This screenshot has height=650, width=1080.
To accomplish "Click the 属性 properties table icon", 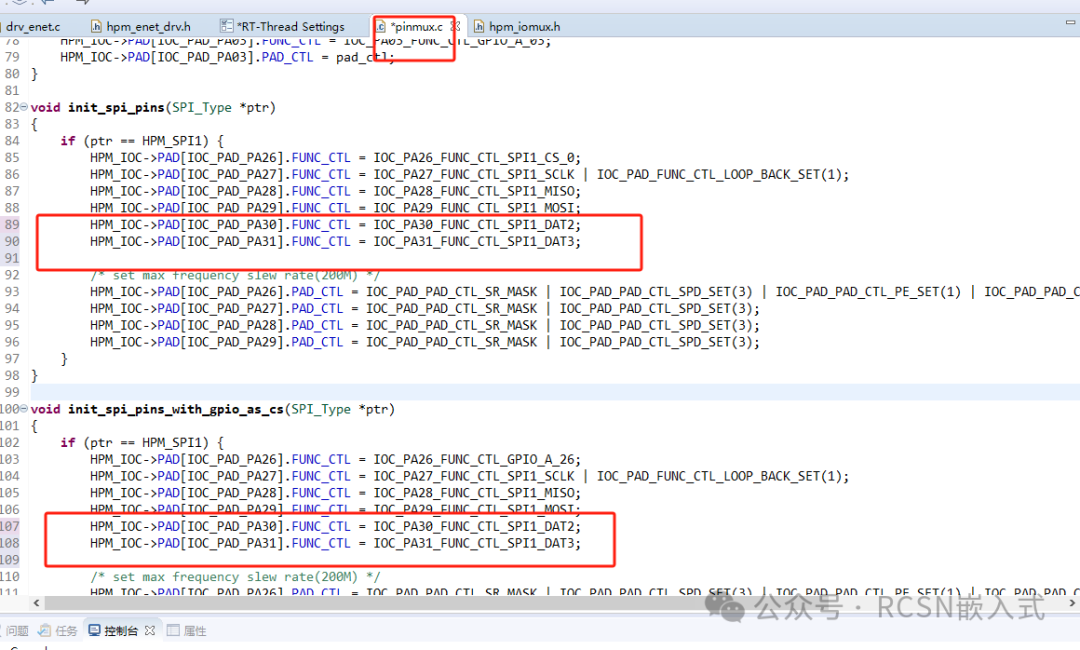I will (x=173, y=631).
